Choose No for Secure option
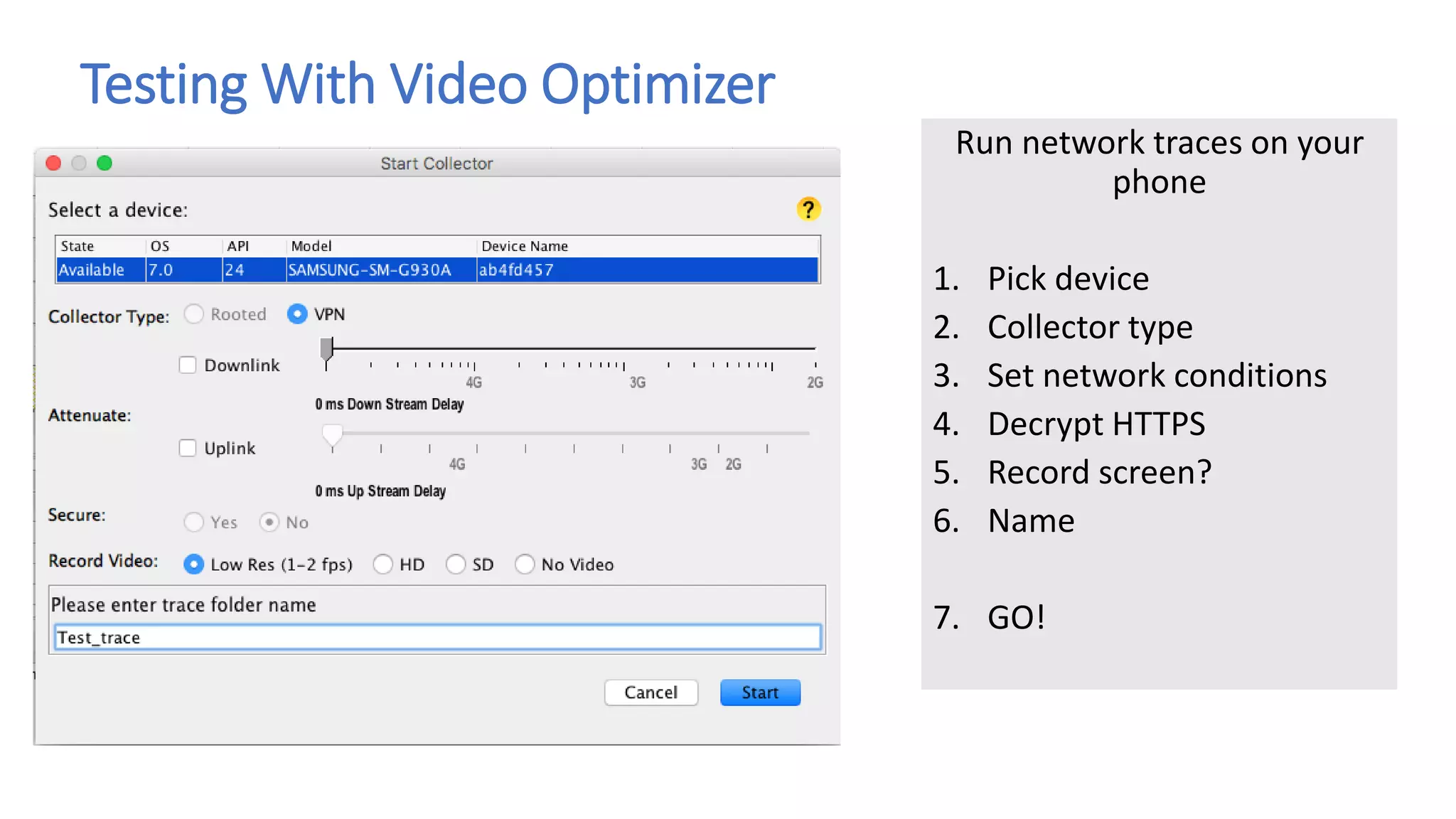Screen dimensions: 1456x819 point(269,523)
